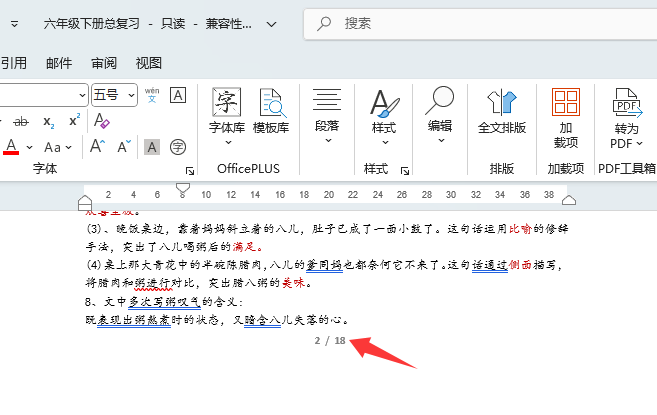Expand the document title dropdown chevron

(272, 24)
